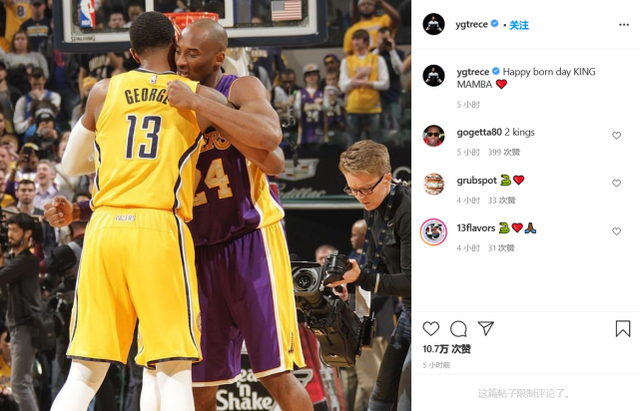640x411 pixels.
Task: Open ygtrece profile from header username
Action: 471,24
